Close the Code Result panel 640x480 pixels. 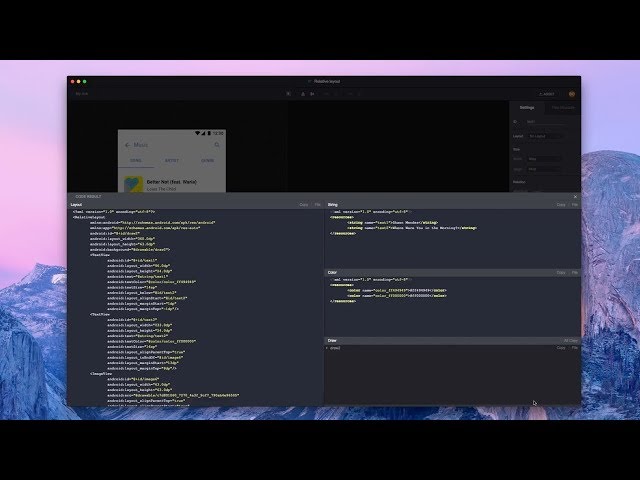pos(575,196)
